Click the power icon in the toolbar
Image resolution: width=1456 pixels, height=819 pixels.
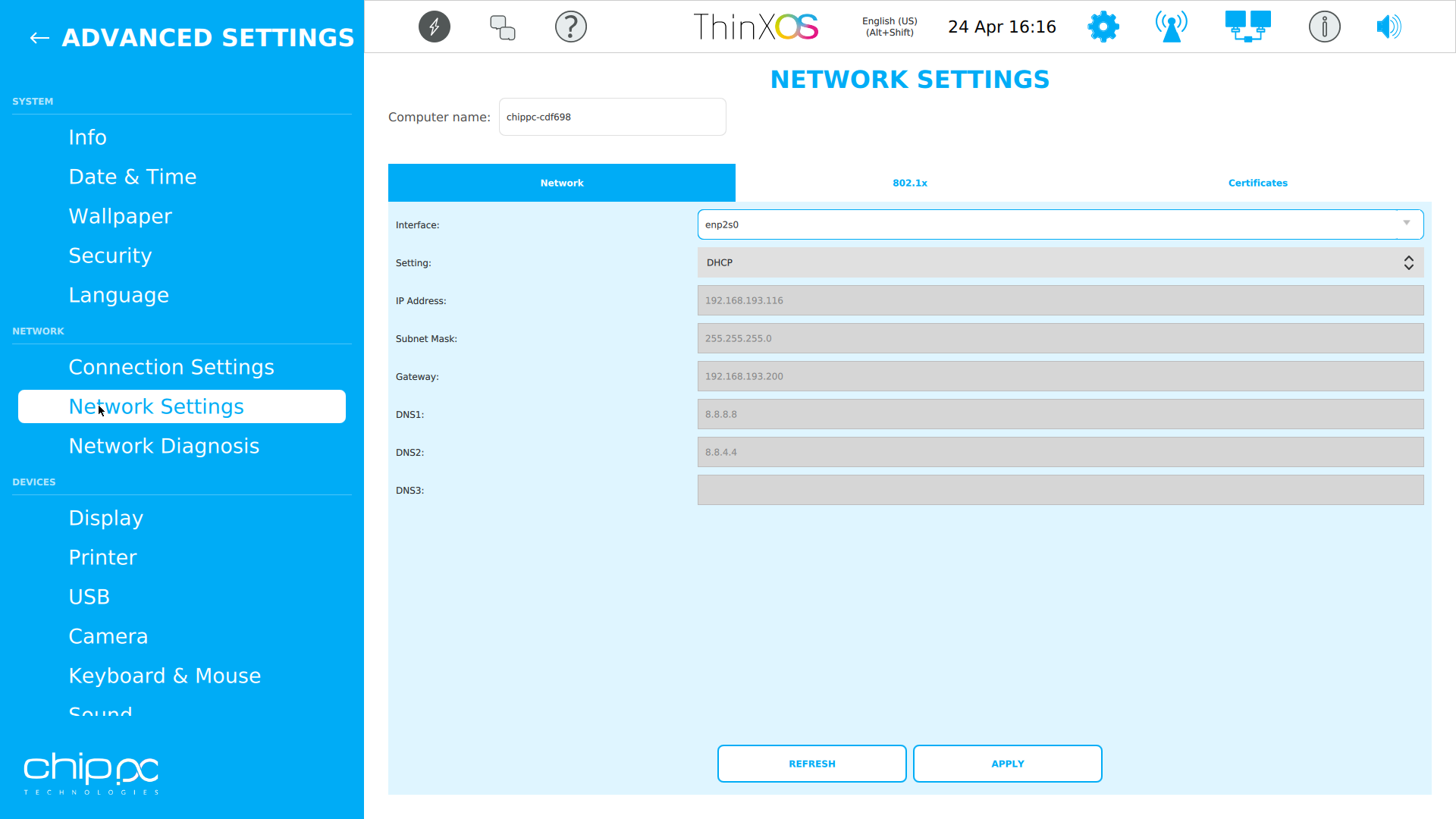coord(434,27)
